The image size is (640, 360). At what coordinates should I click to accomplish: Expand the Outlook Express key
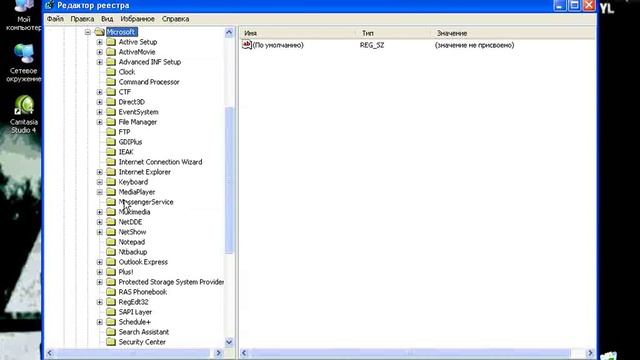point(100,262)
